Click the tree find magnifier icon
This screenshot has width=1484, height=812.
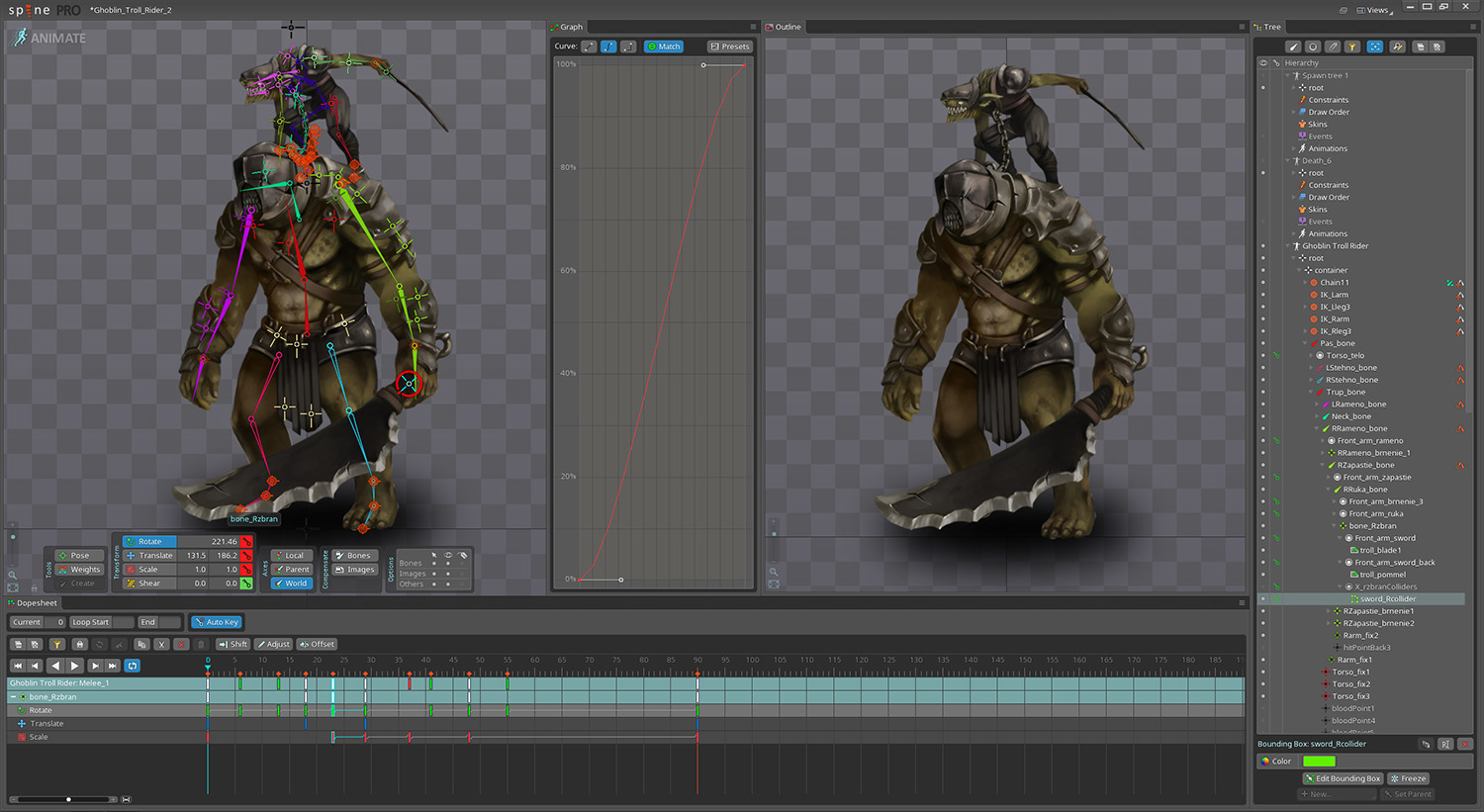tap(1397, 46)
